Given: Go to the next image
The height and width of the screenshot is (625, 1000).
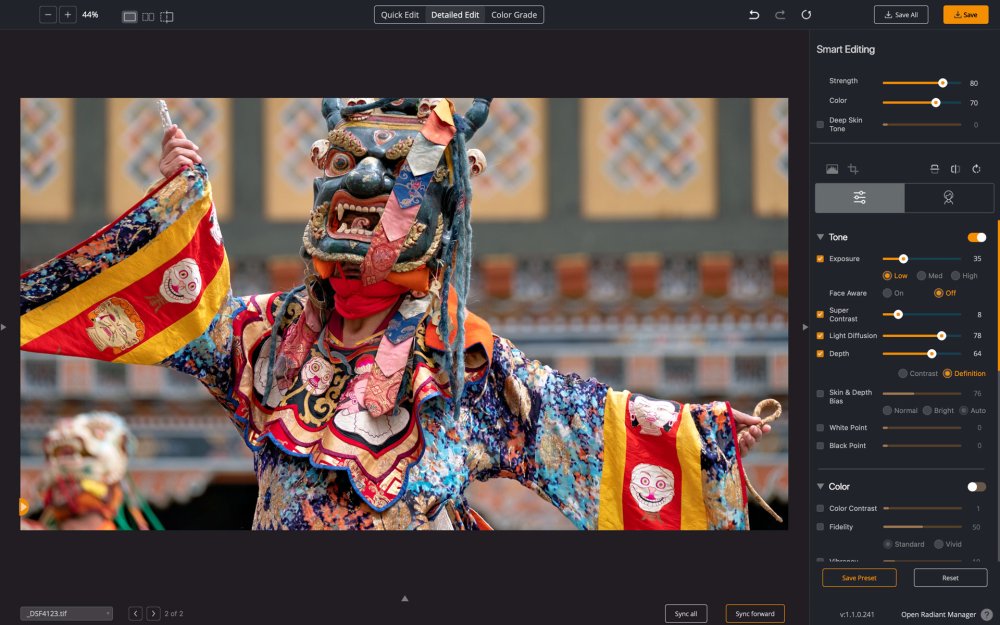Looking at the screenshot, I should pos(153,614).
